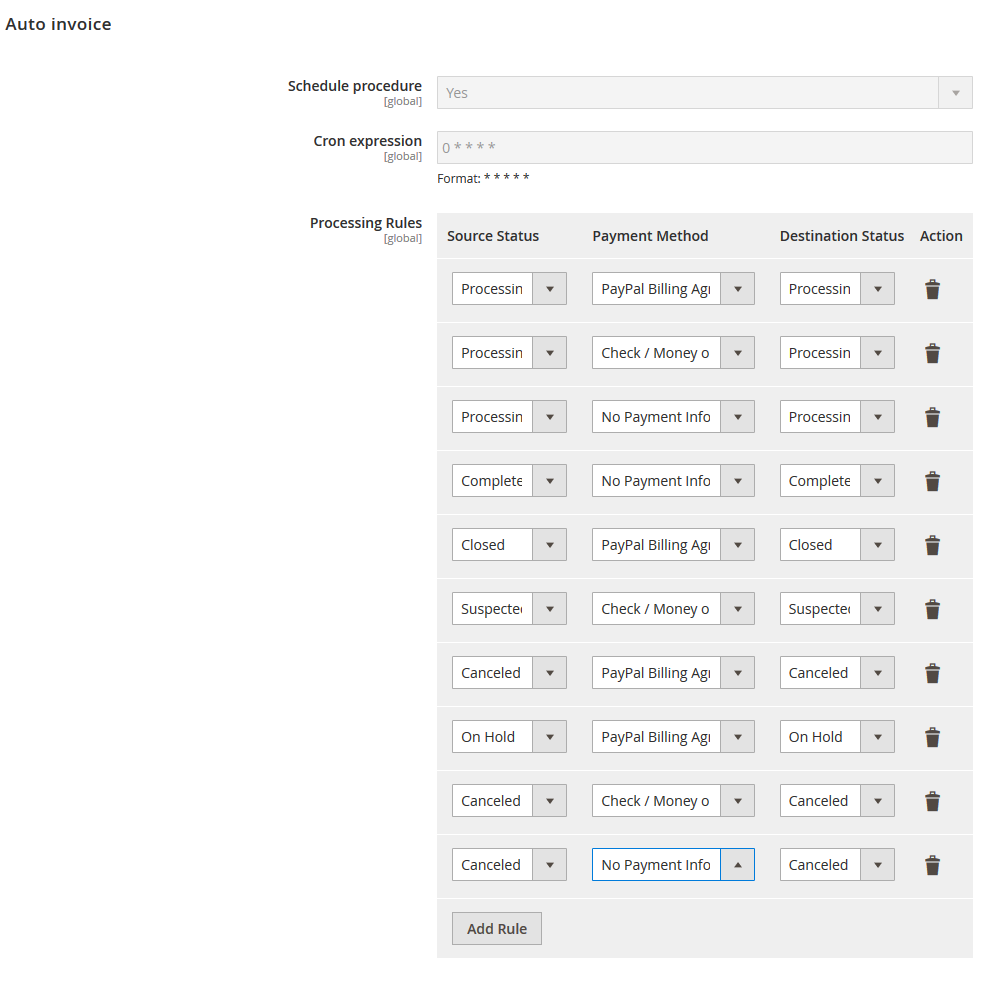This screenshot has width=982, height=982.
Task: Open Source Status dropdown showing Complete
Action: coord(509,481)
